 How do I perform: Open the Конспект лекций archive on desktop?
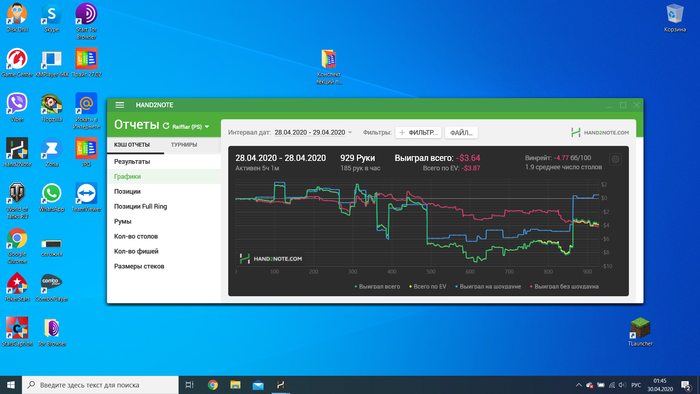tap(329, 66)
